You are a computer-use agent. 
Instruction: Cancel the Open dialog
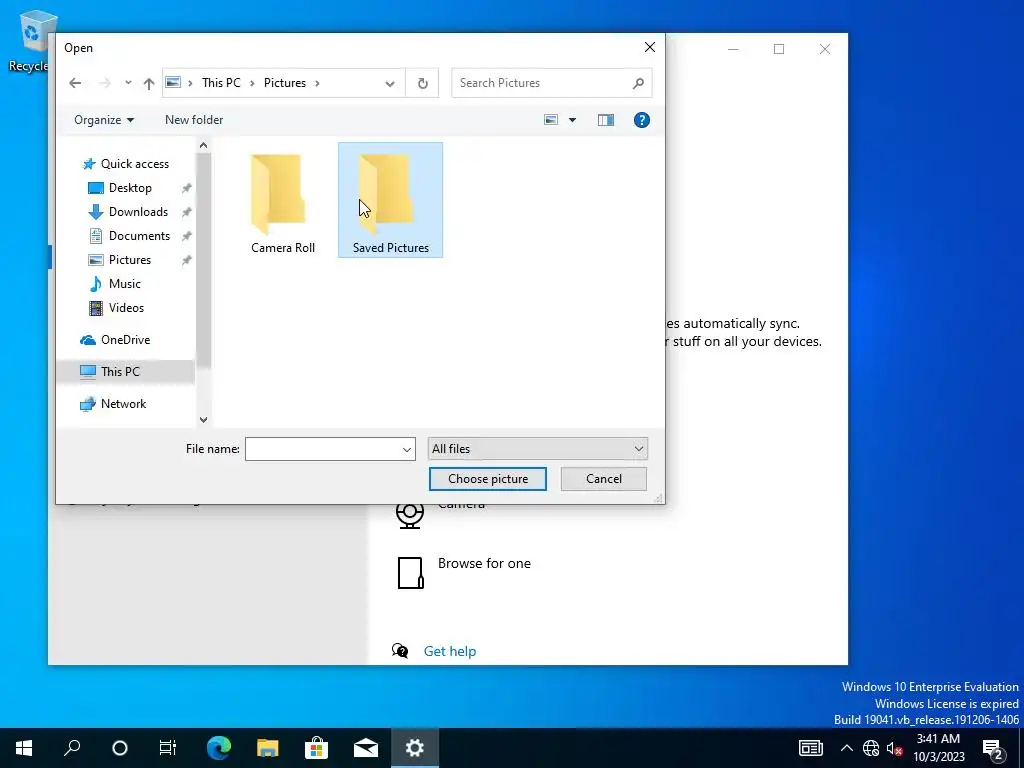(x=603, y=479)
